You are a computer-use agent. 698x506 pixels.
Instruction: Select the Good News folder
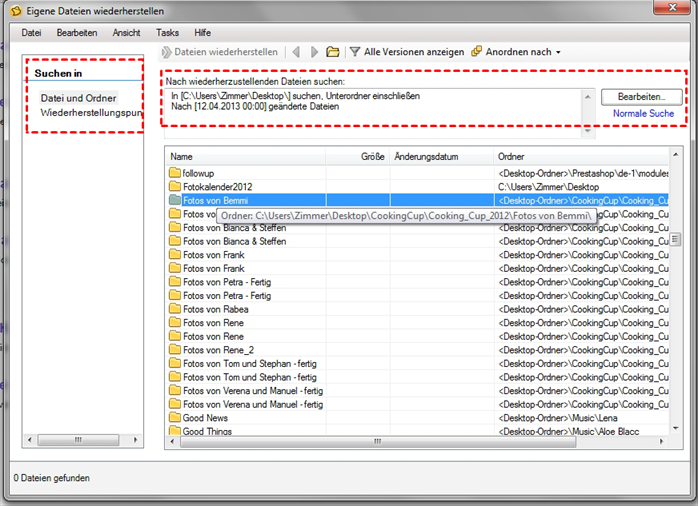pyautogui.click(x=418, y=418)
